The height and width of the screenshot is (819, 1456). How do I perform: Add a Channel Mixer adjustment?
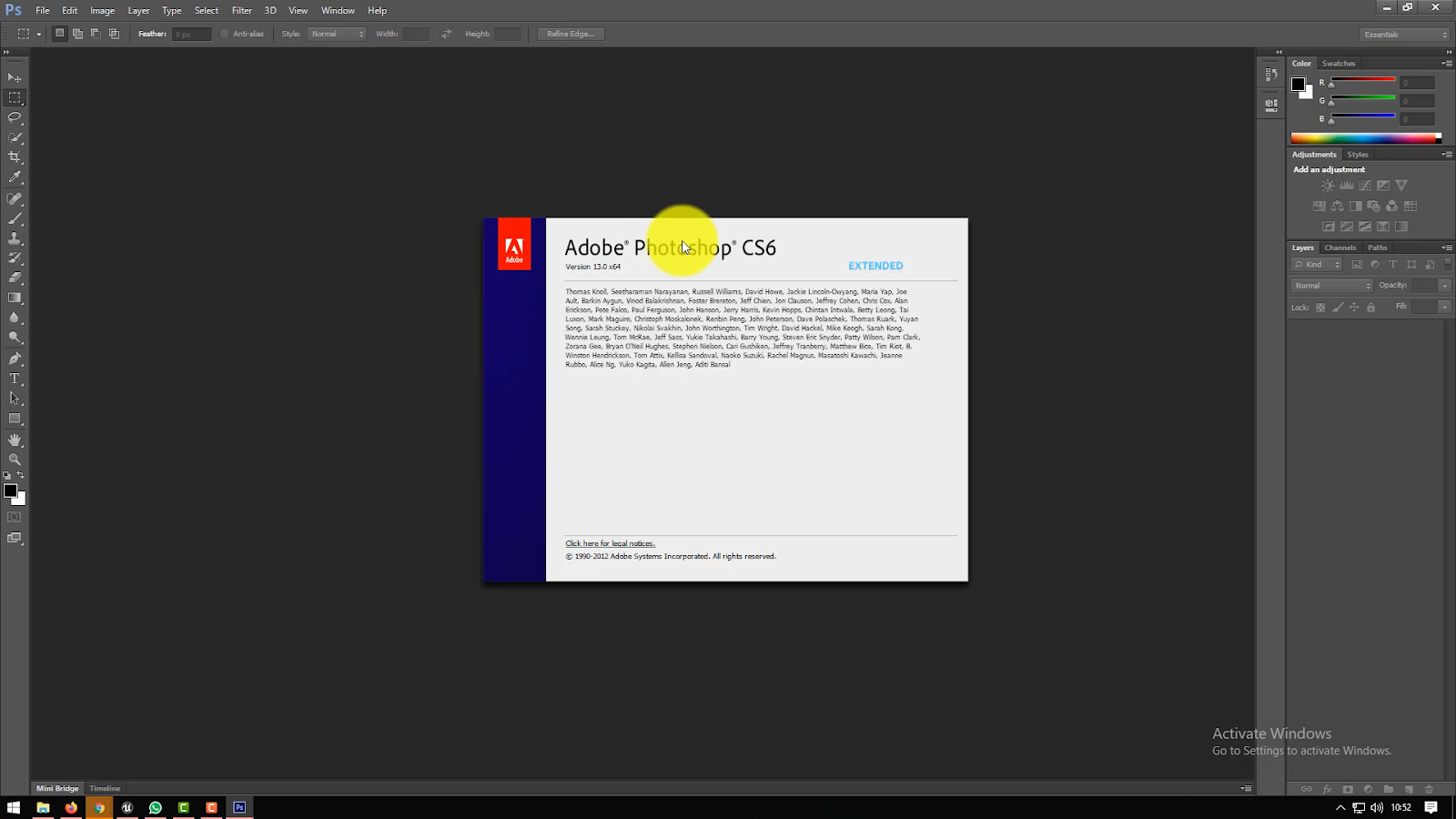click(x=1392, y=207)
